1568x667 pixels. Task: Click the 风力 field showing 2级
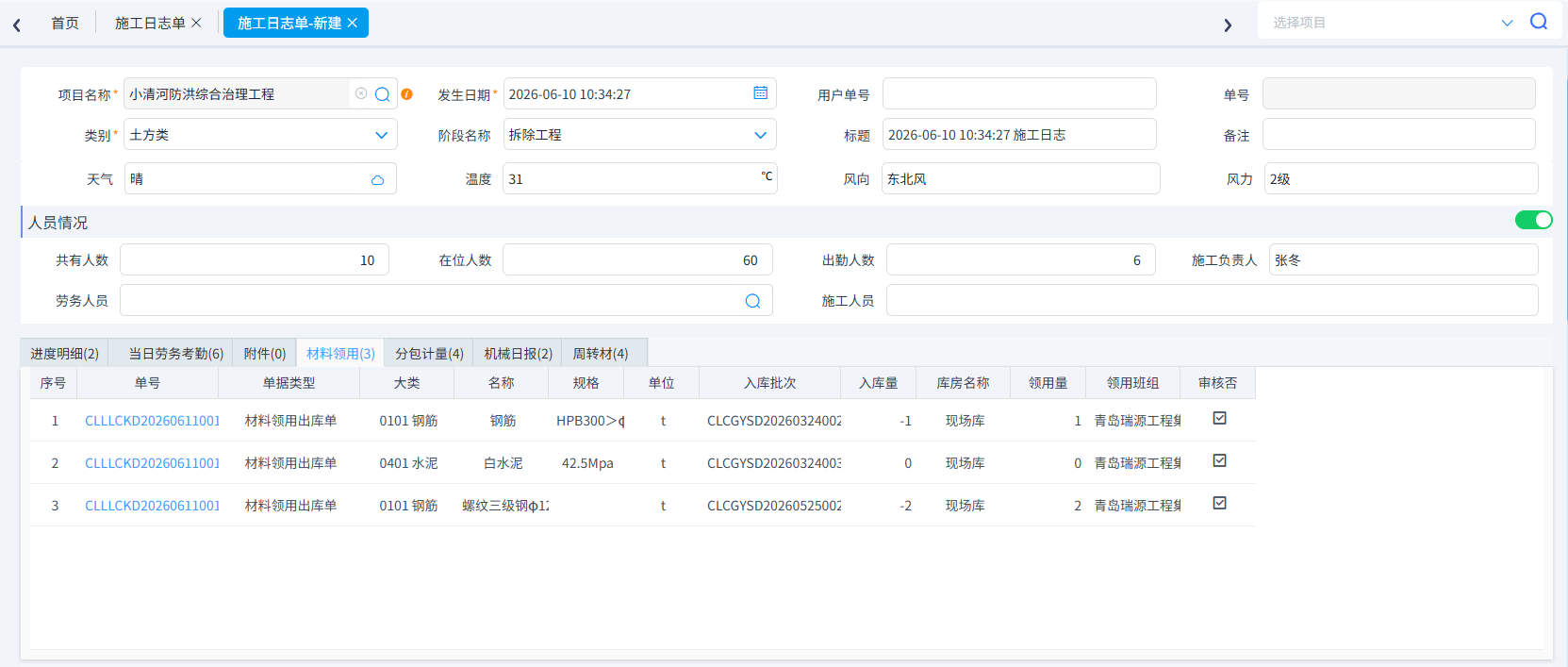pyautogui.click(x=1401, y=178)
